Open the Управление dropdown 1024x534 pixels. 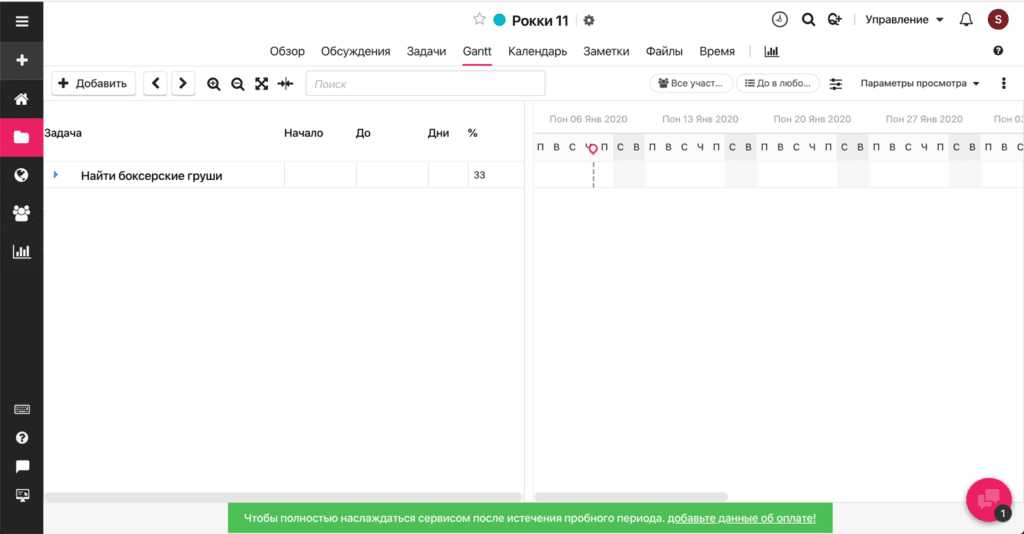[904, 20]
